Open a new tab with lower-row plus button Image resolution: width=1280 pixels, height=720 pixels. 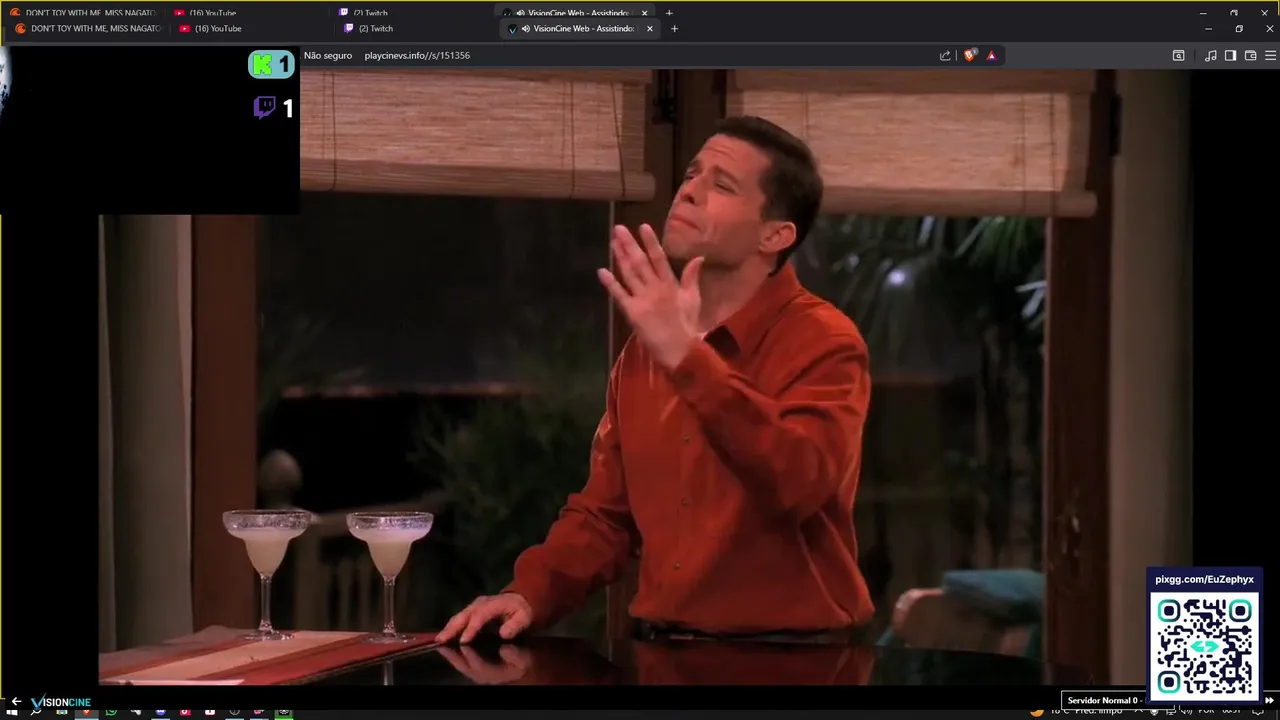(x=674, y=29)
